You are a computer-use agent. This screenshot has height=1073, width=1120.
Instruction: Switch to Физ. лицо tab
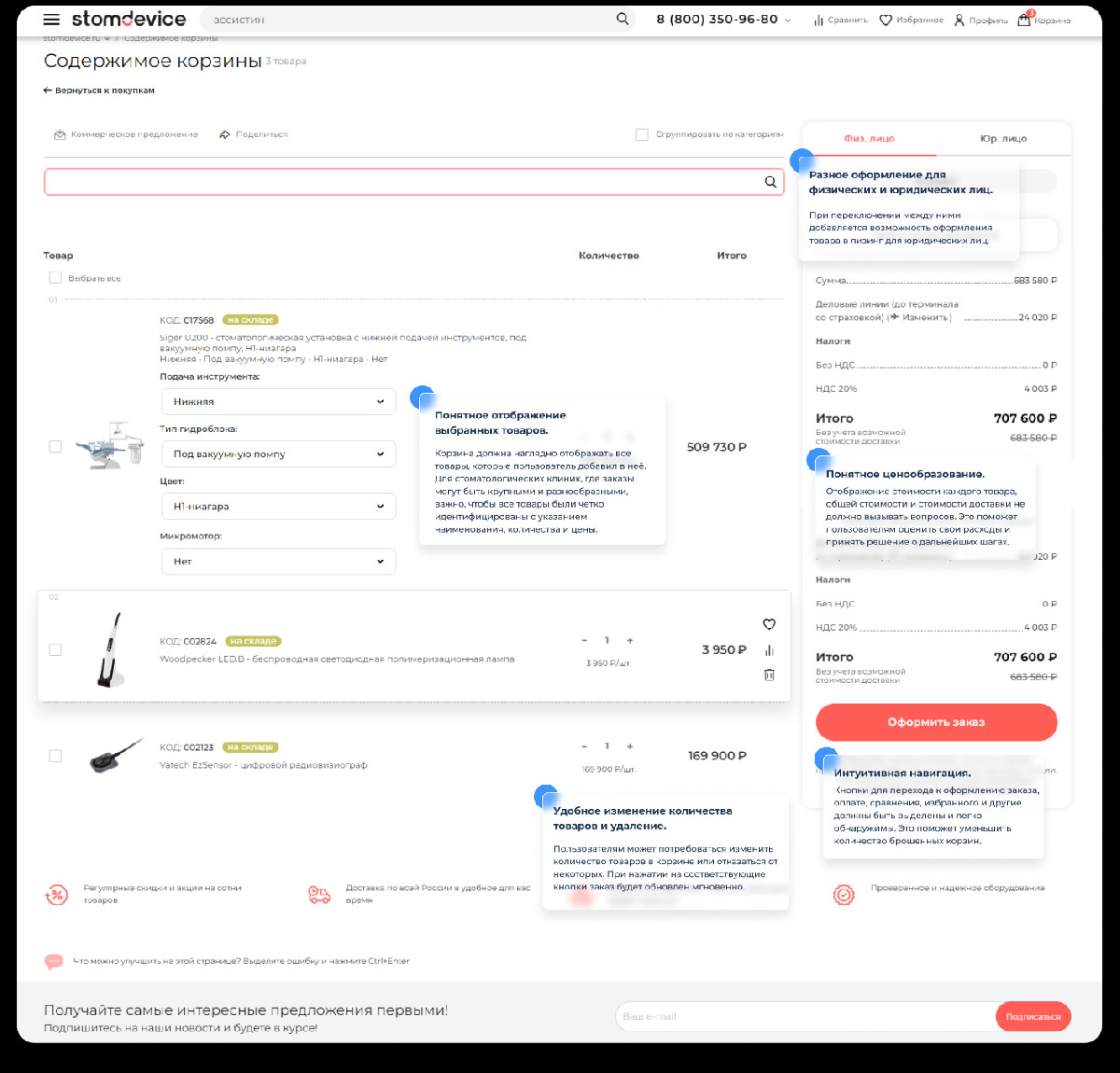[869, 138]
